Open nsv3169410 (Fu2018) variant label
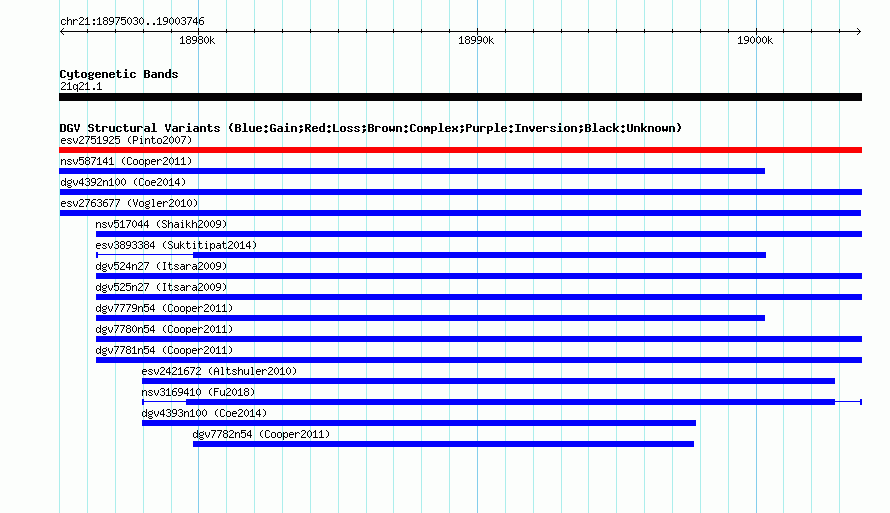This screenshot has width=890, height=513. click(x=198, y=392)
